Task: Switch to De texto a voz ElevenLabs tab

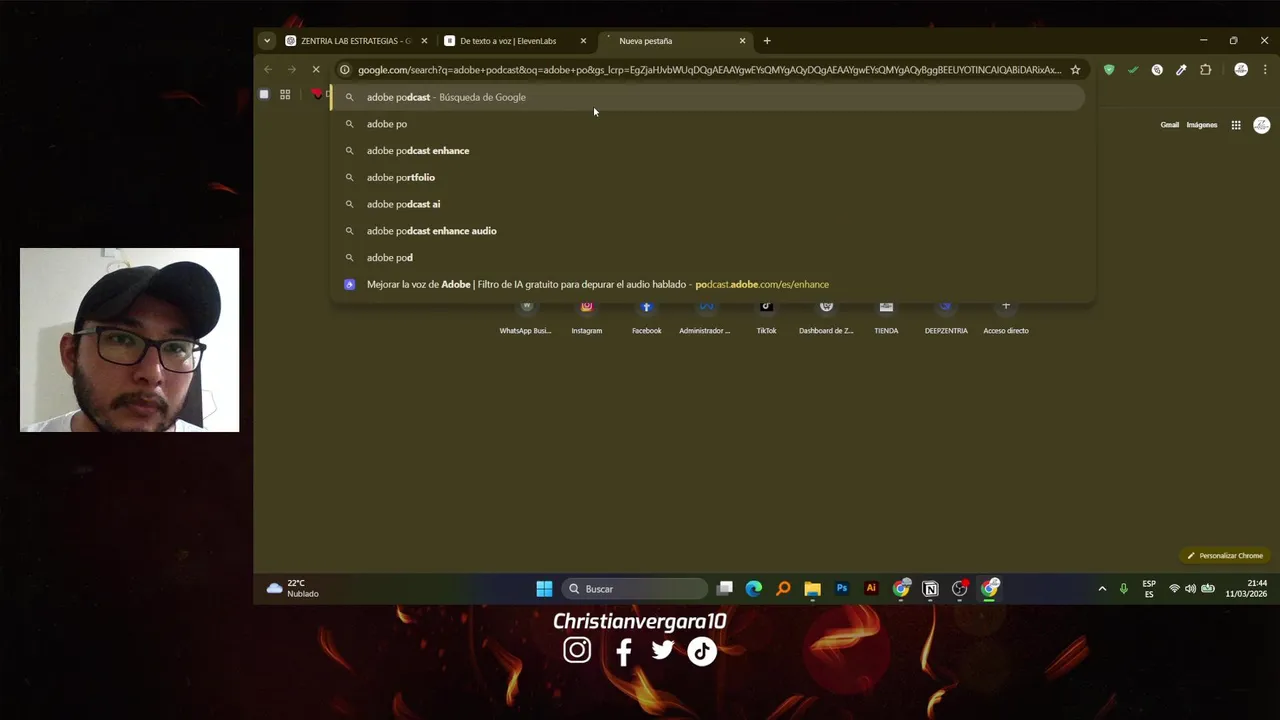Action: (515, 41)
